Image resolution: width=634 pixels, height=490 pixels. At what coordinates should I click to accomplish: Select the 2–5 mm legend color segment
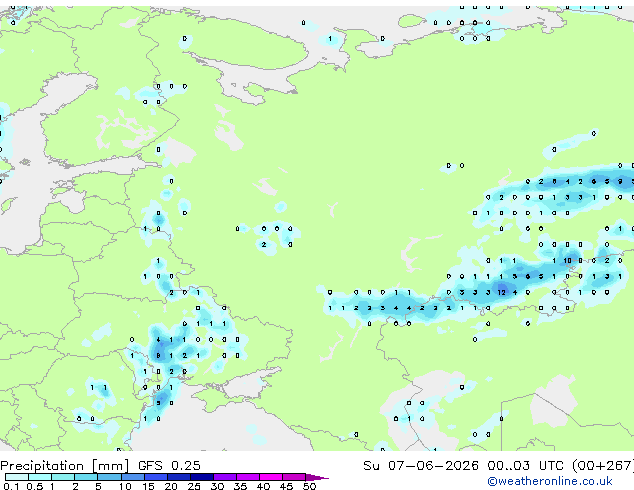tap(86, 477)
